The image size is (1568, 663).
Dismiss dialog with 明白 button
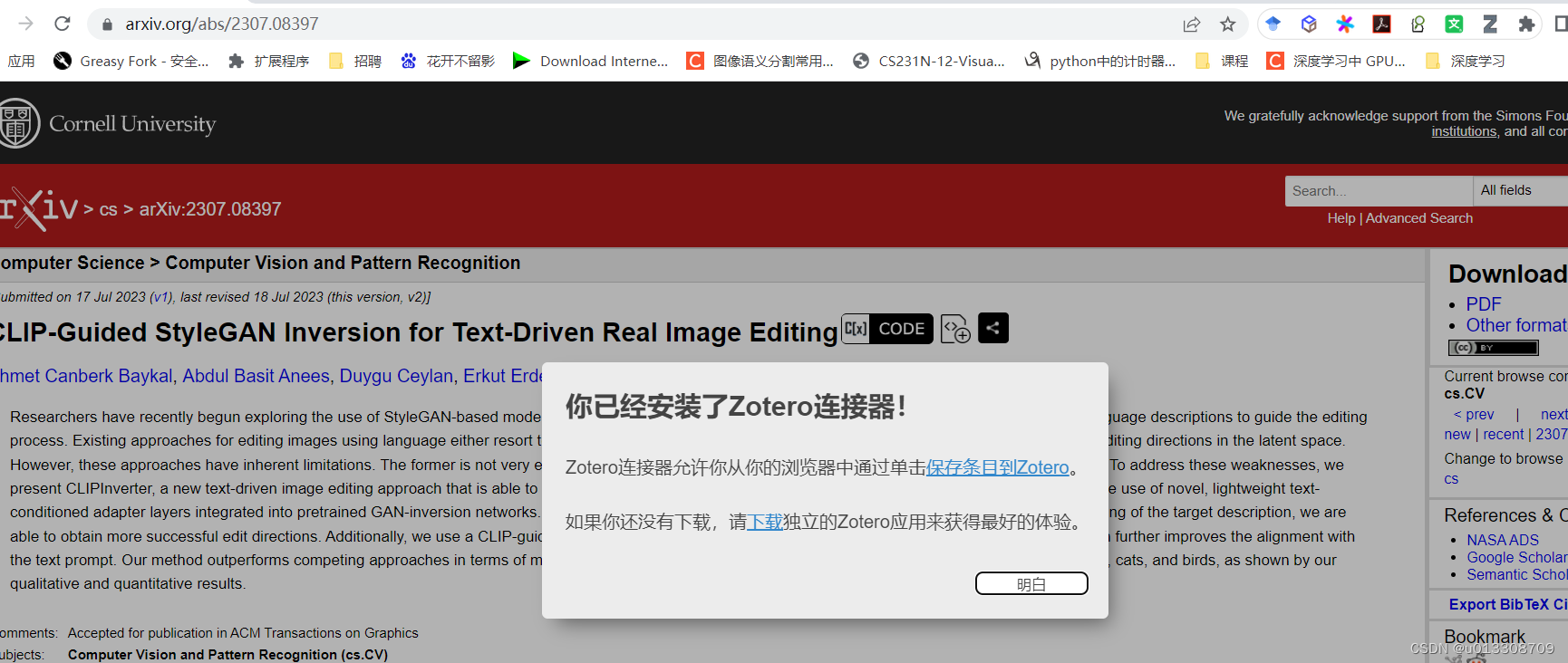pyautogui.click(x=1031, y=583)
